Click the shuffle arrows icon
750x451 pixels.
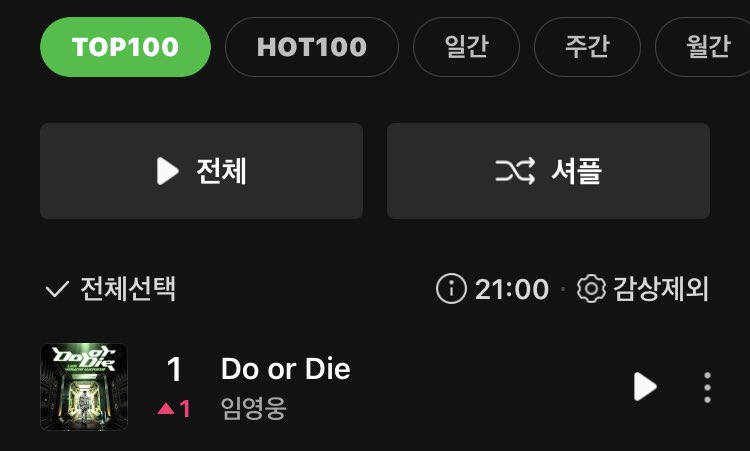coord(515,171)
